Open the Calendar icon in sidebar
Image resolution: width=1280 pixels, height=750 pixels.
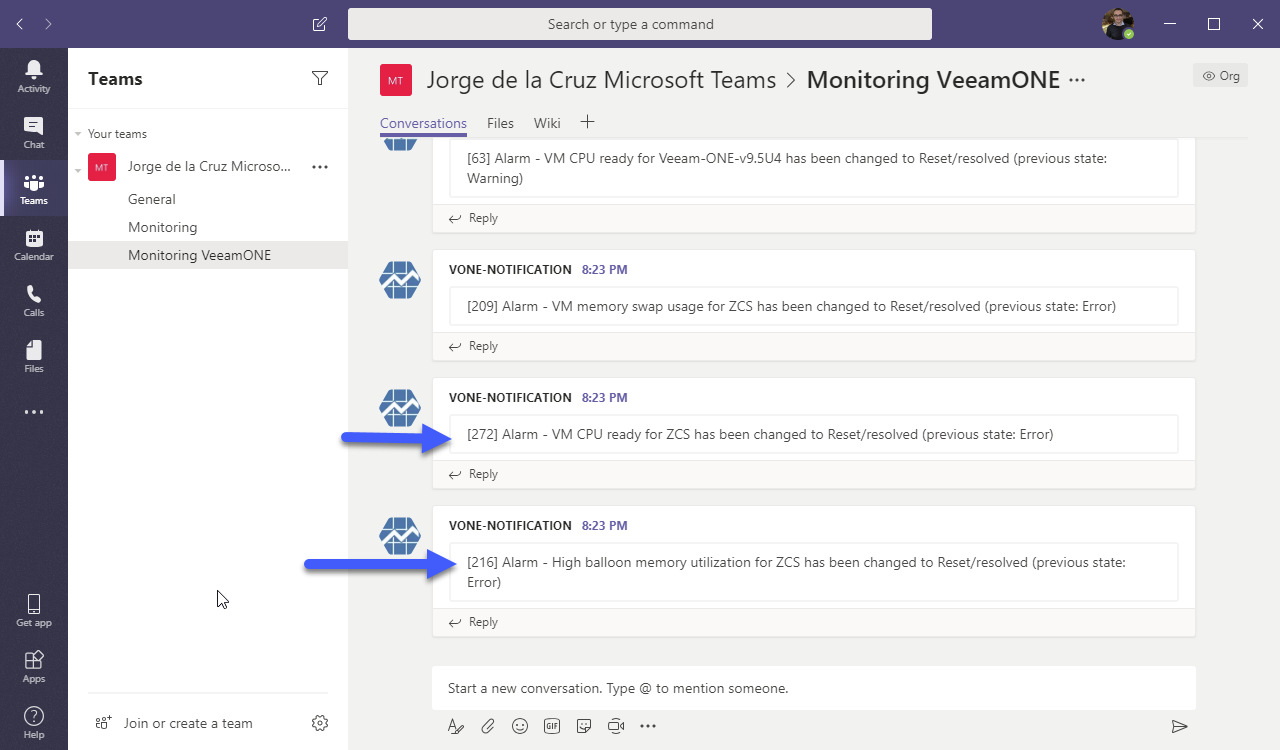[34, 244]
